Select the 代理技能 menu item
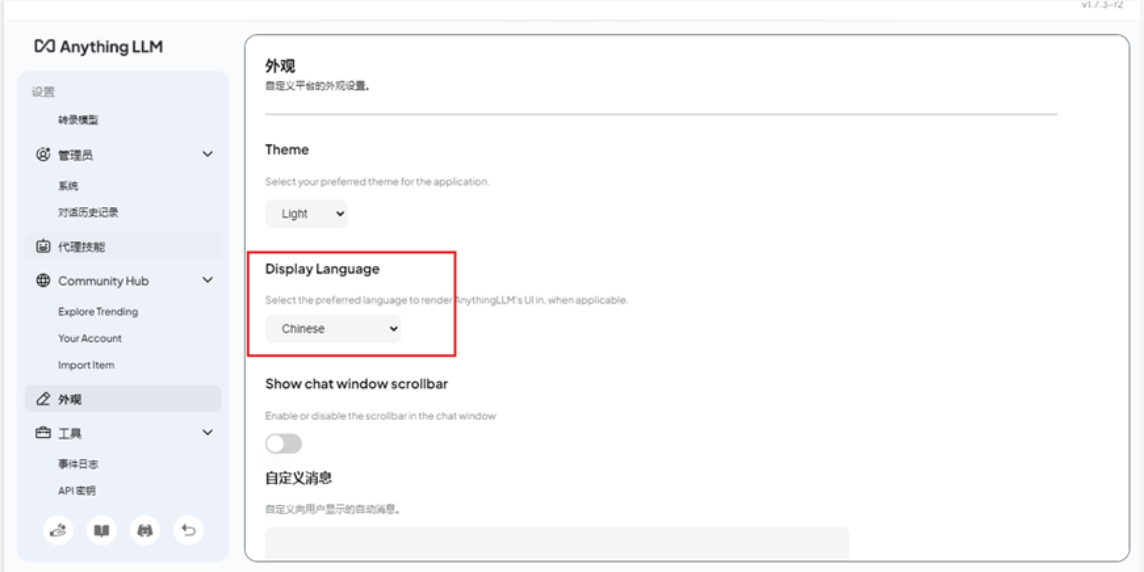 coord(123,247)
